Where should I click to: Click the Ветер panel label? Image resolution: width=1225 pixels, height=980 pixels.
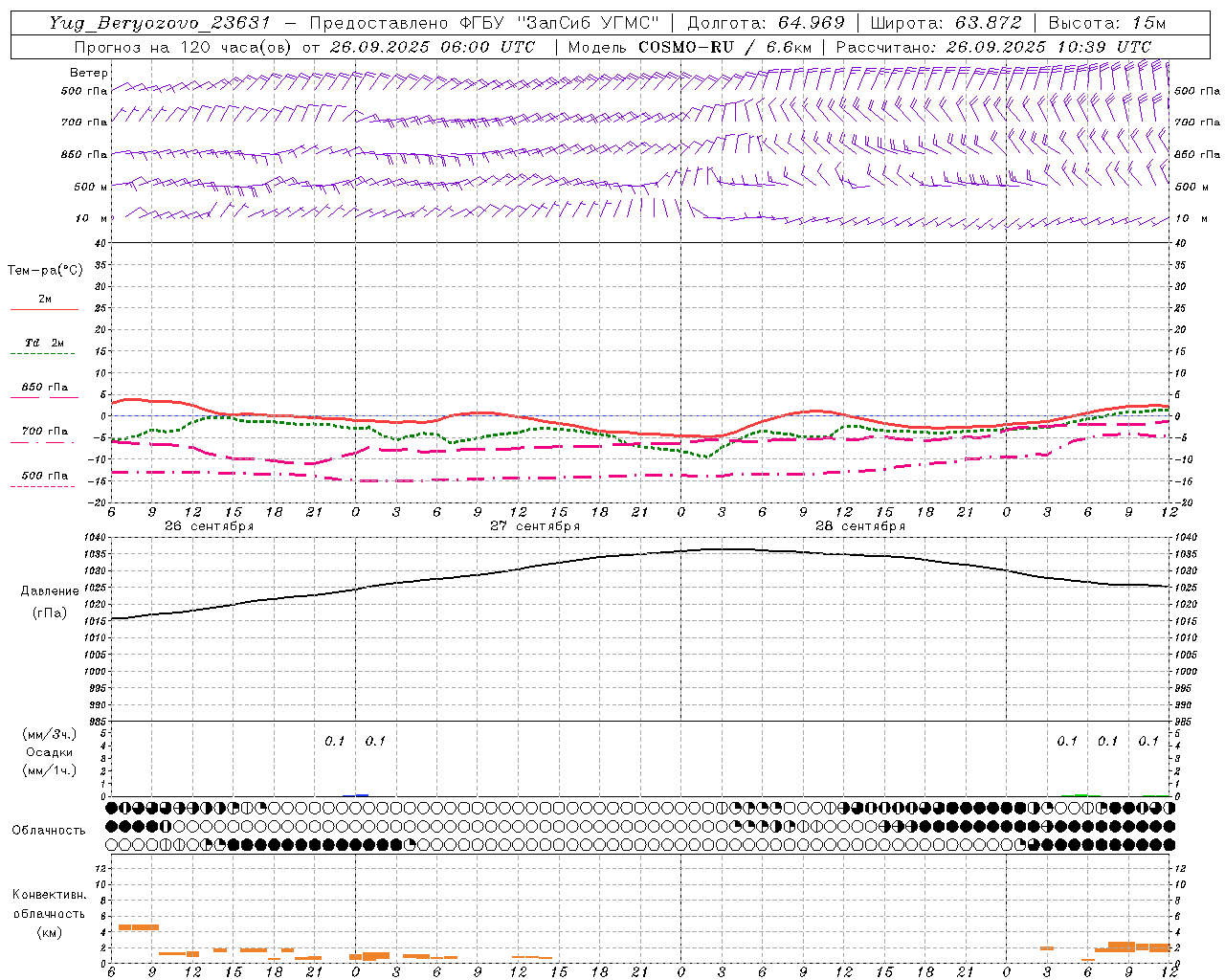point(89,73)
